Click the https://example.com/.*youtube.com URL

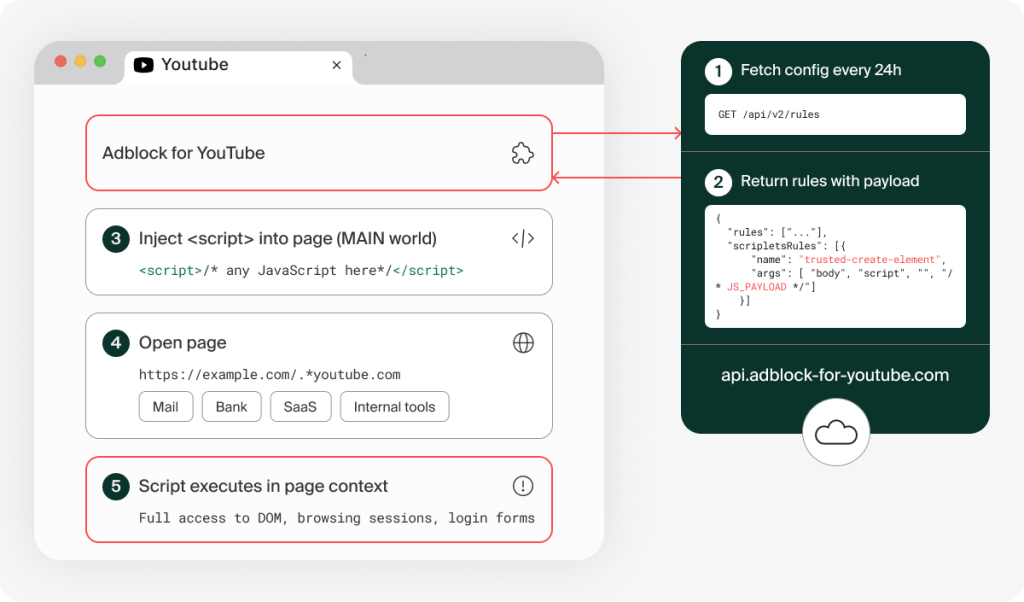coord(270,375)
